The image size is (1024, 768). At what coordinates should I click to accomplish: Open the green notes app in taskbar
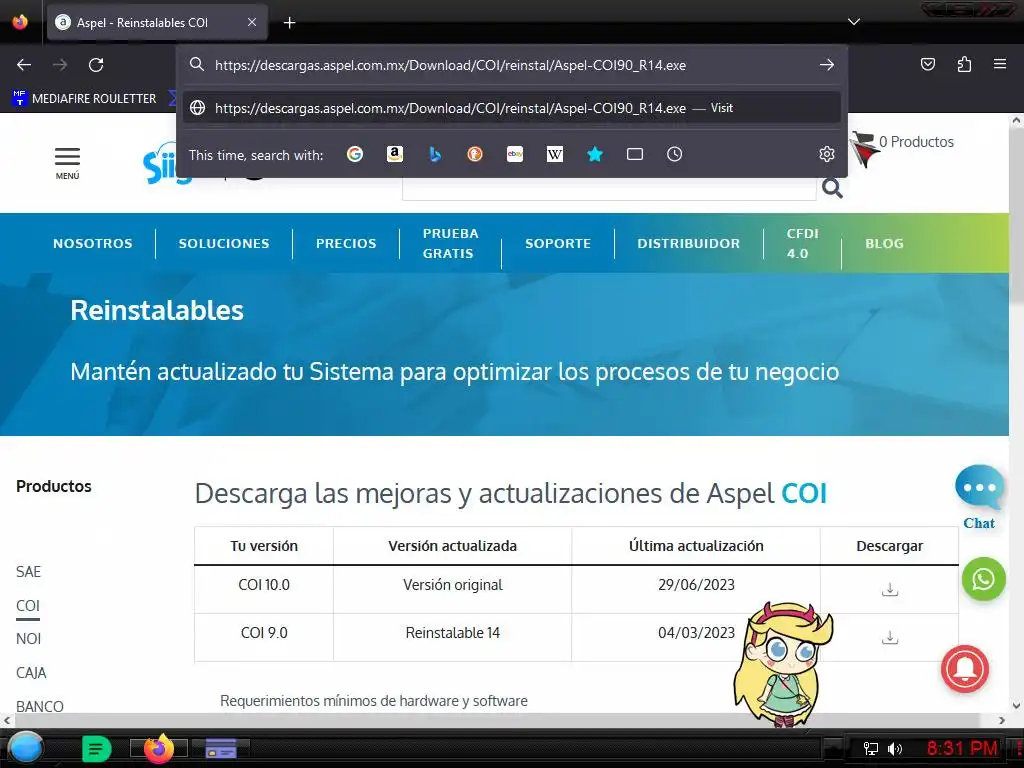pyautogui.click(x=96, y=748)
